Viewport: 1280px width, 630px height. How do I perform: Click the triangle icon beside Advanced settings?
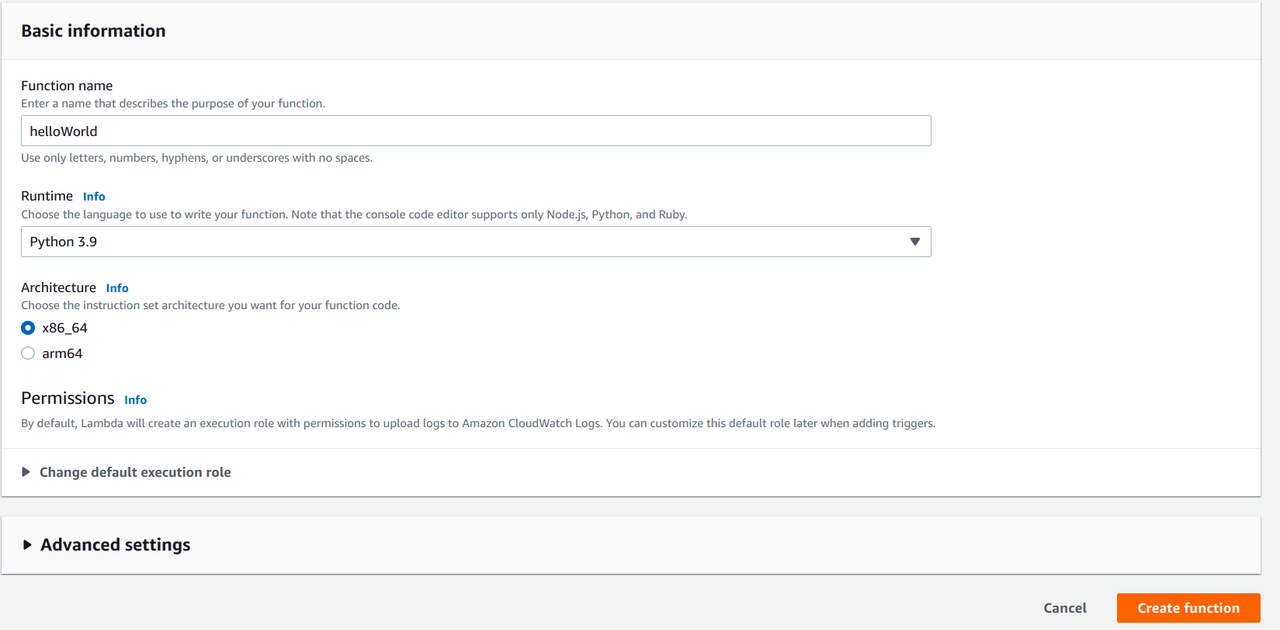27,545
